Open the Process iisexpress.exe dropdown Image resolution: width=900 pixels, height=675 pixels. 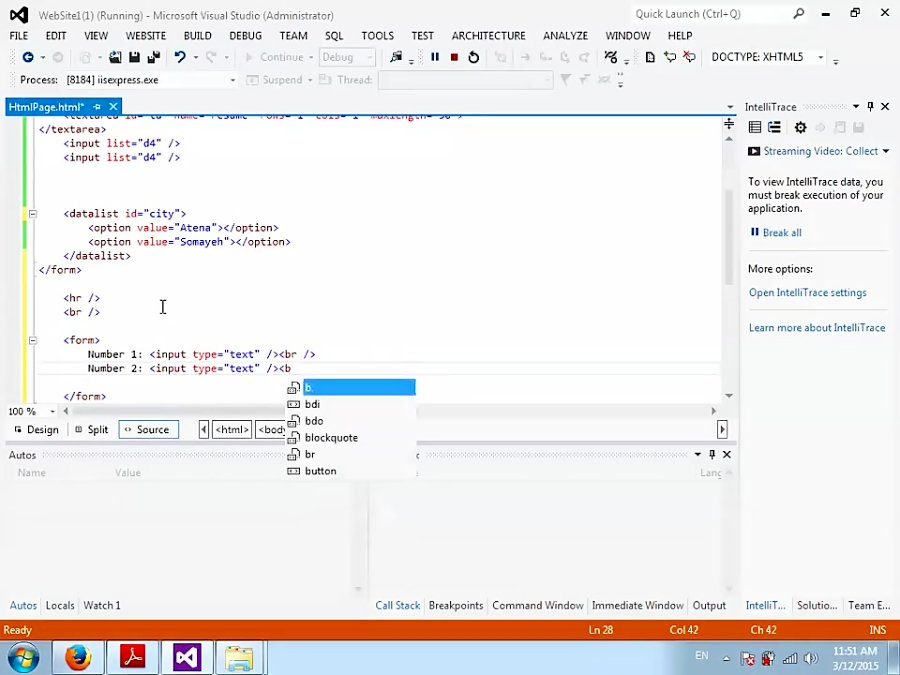[x=232, y=80]
